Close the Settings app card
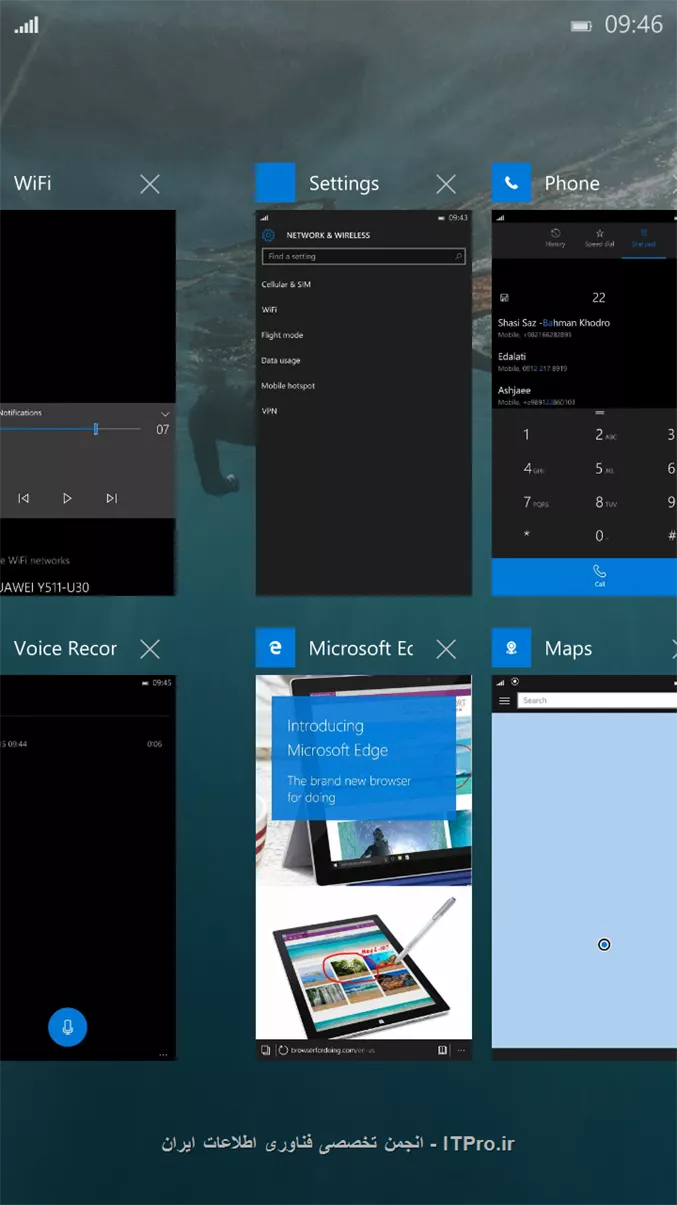The width and height of the screenshot is (677, 1205). [x=446, y=183]
